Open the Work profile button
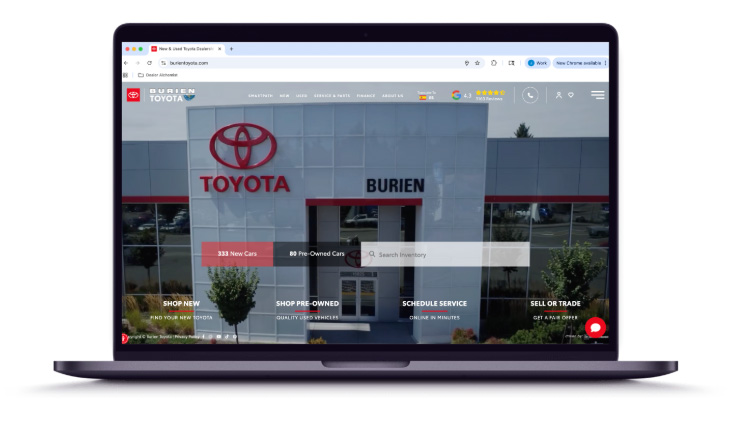This screenshot has width=732, height=422. (537, 63)
